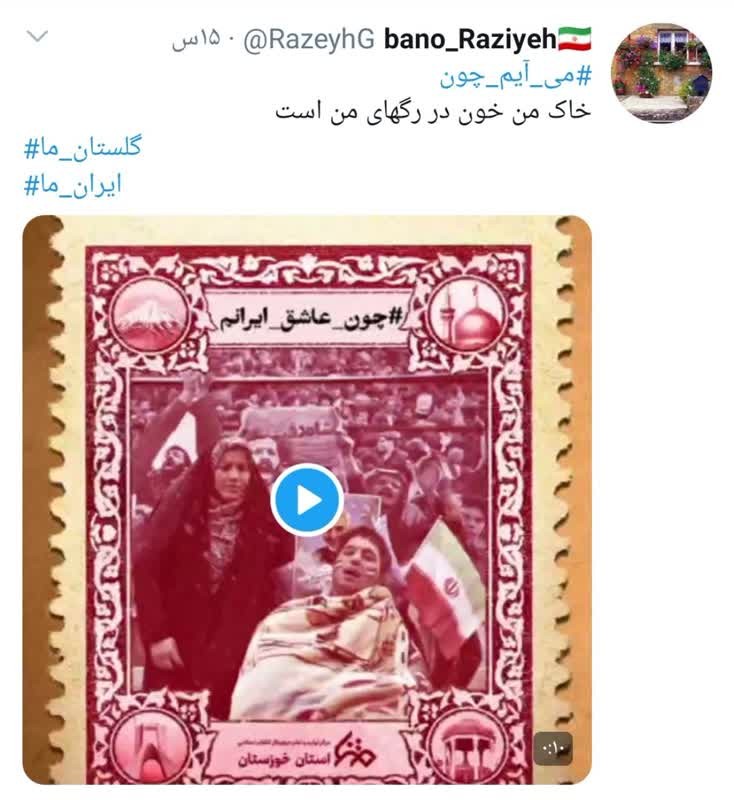This screenshot has height=800, width=734.
Task: Click the Iran flag emoji beside the name
Action: click(575, 39)
